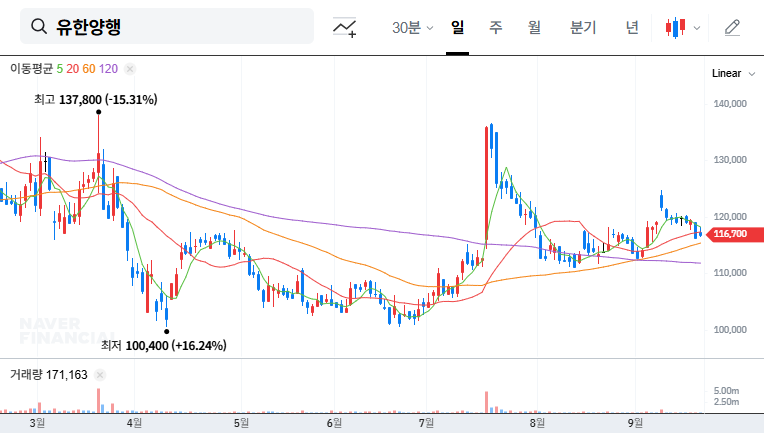
Task: Click the 거래량 171,163 volume label
Action: click(49, 375)
